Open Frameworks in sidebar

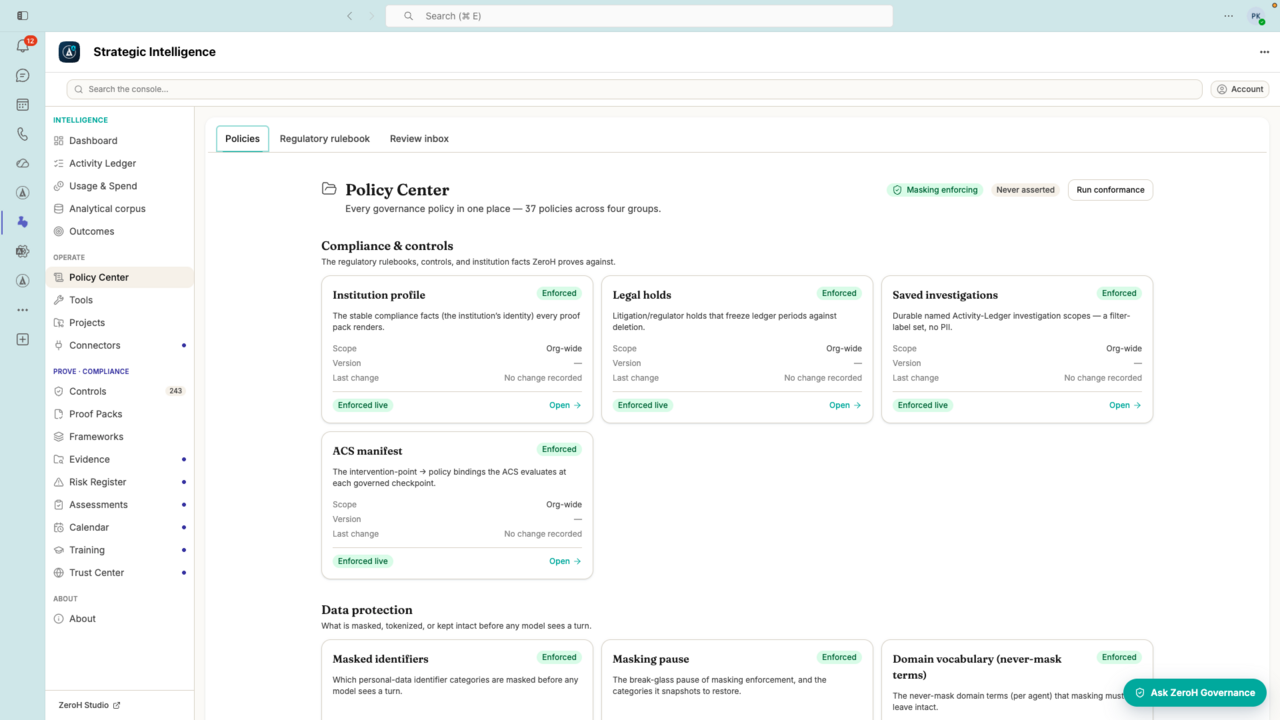coord(120,437)
